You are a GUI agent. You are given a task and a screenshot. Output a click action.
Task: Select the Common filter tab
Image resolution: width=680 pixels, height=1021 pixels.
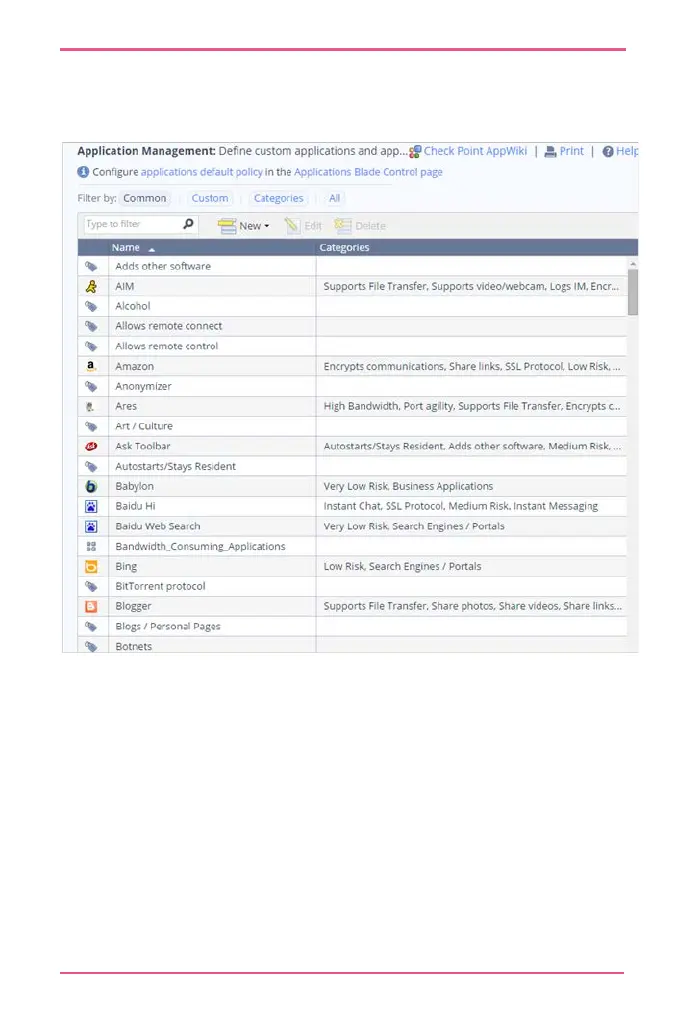145,198
